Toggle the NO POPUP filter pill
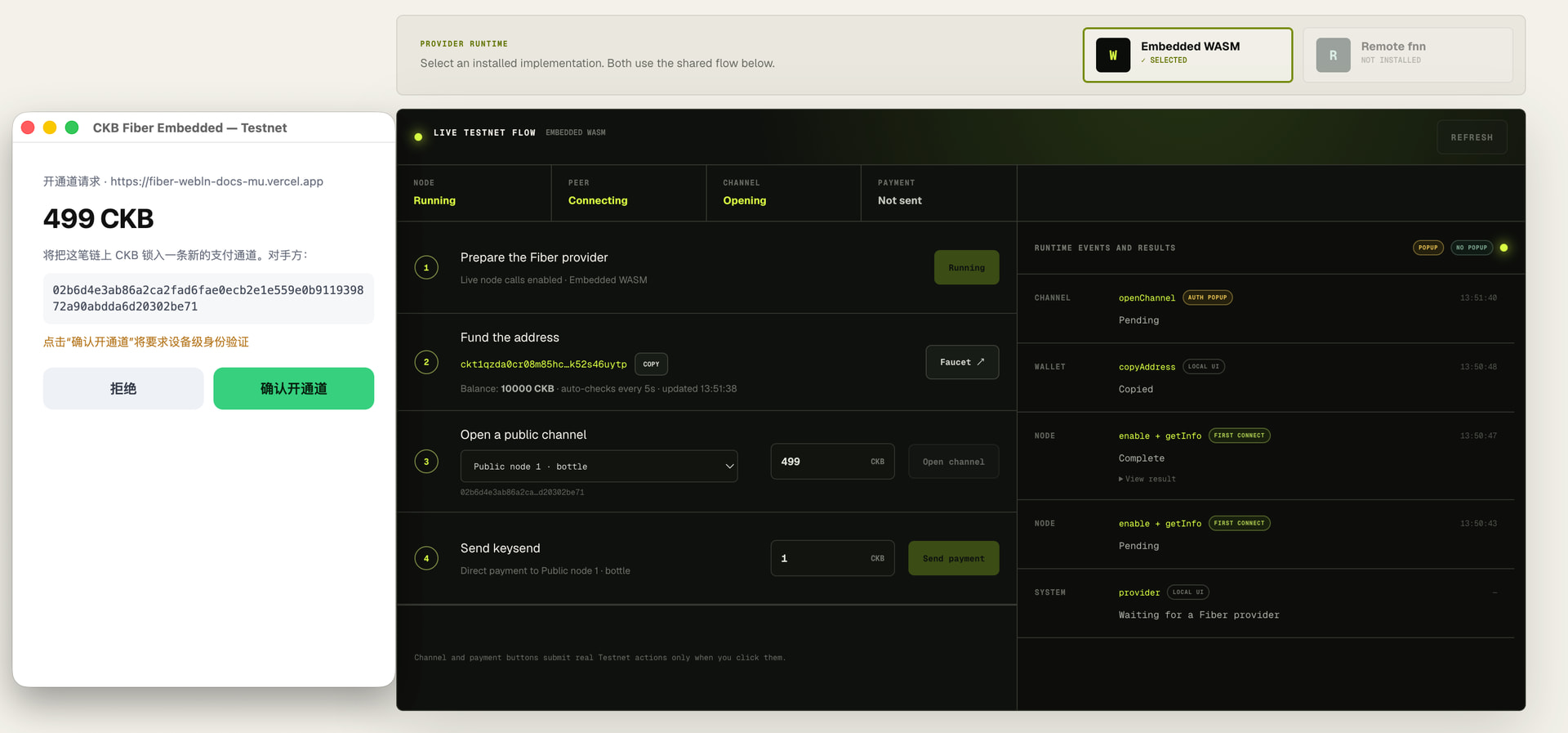This screenshot has width=1568, height=733. point(1472,248)
